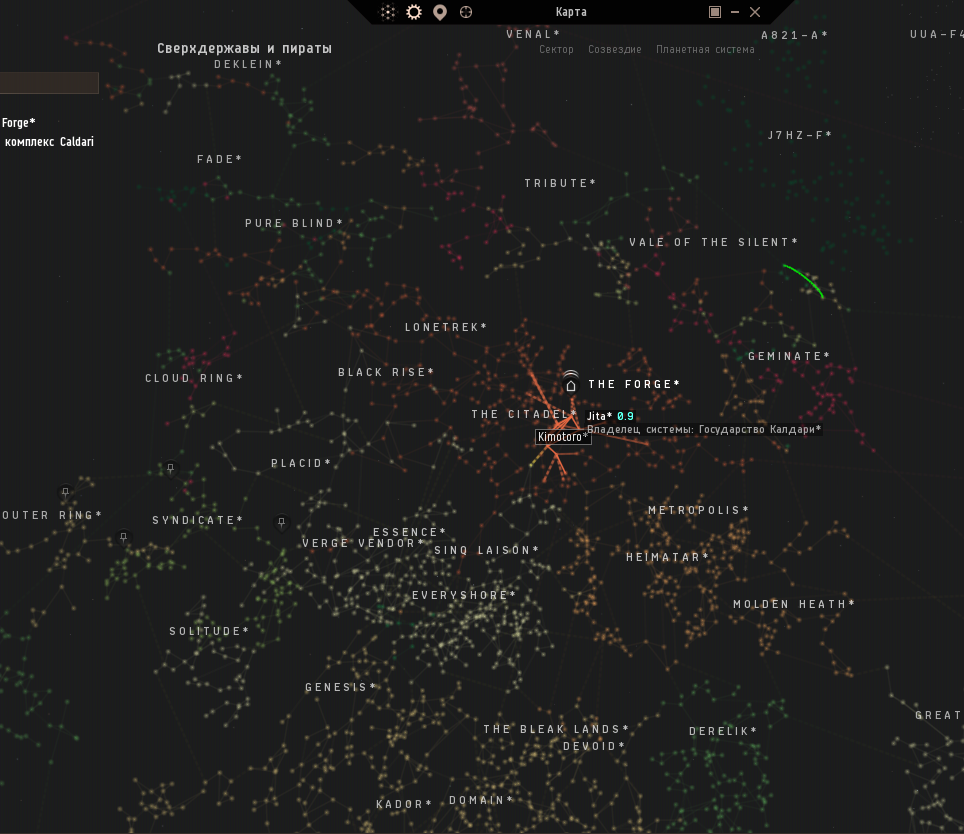This screenshot has height=834, width=964.
Task: Select EVERYSHORE region label
Action: [464, 596]
